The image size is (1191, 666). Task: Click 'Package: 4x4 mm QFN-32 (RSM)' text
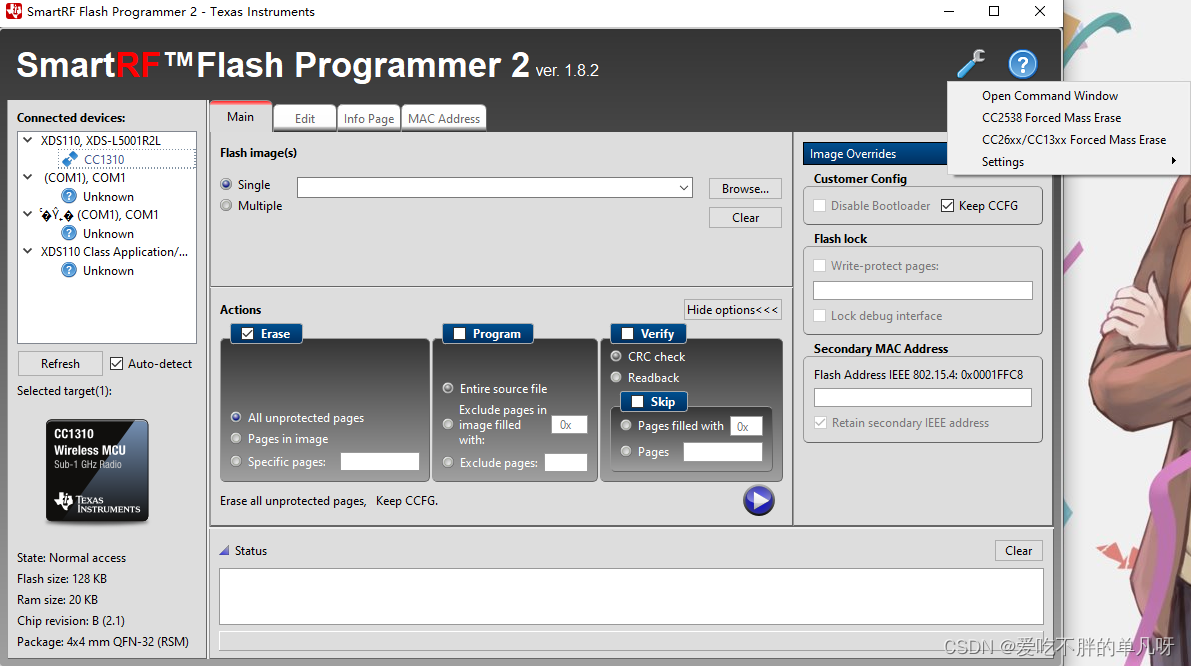[103, 642]
